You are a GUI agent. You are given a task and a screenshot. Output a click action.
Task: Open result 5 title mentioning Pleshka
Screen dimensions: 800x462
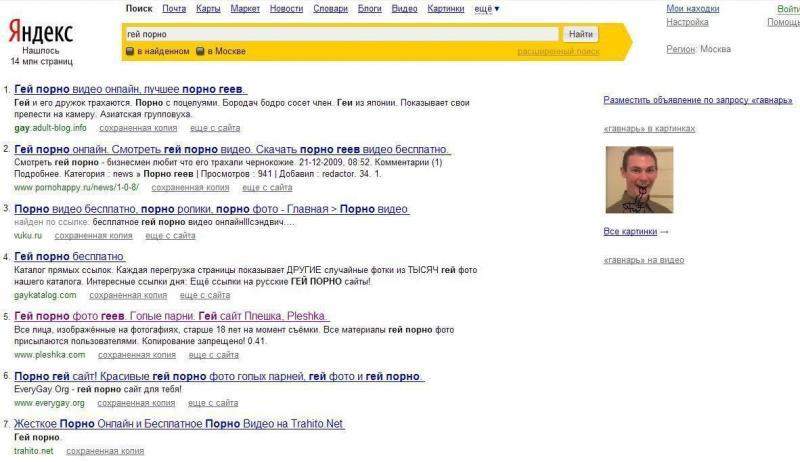coord(171,316)
